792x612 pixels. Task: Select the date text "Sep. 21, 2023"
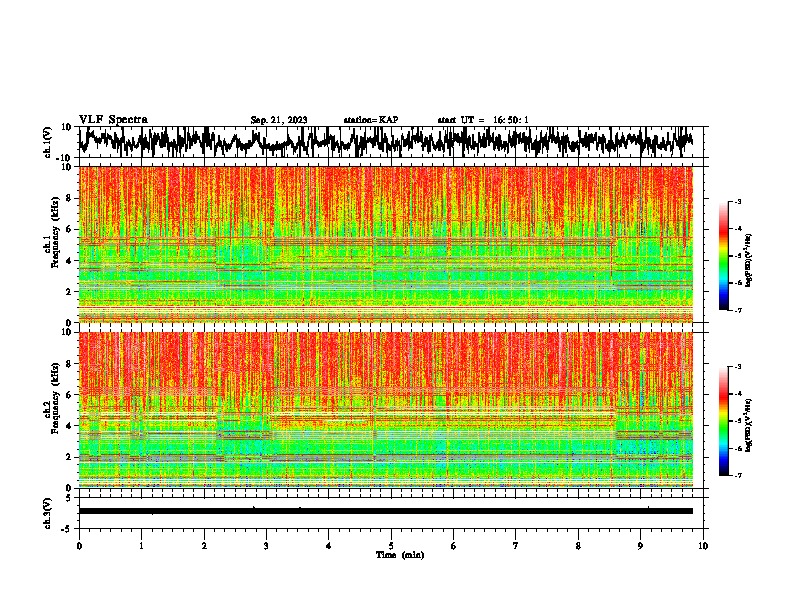[279, 120]
